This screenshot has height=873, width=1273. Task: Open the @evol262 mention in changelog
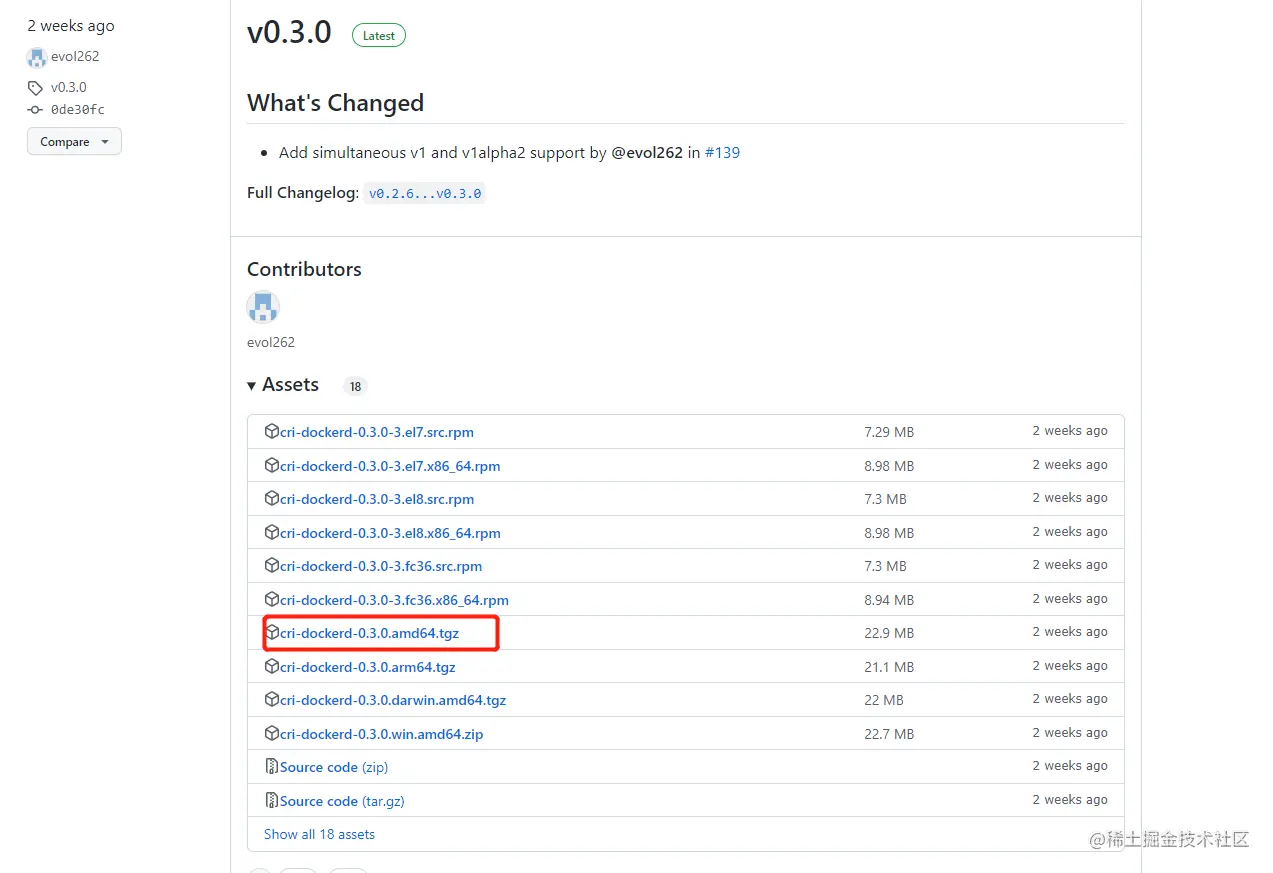647,153
